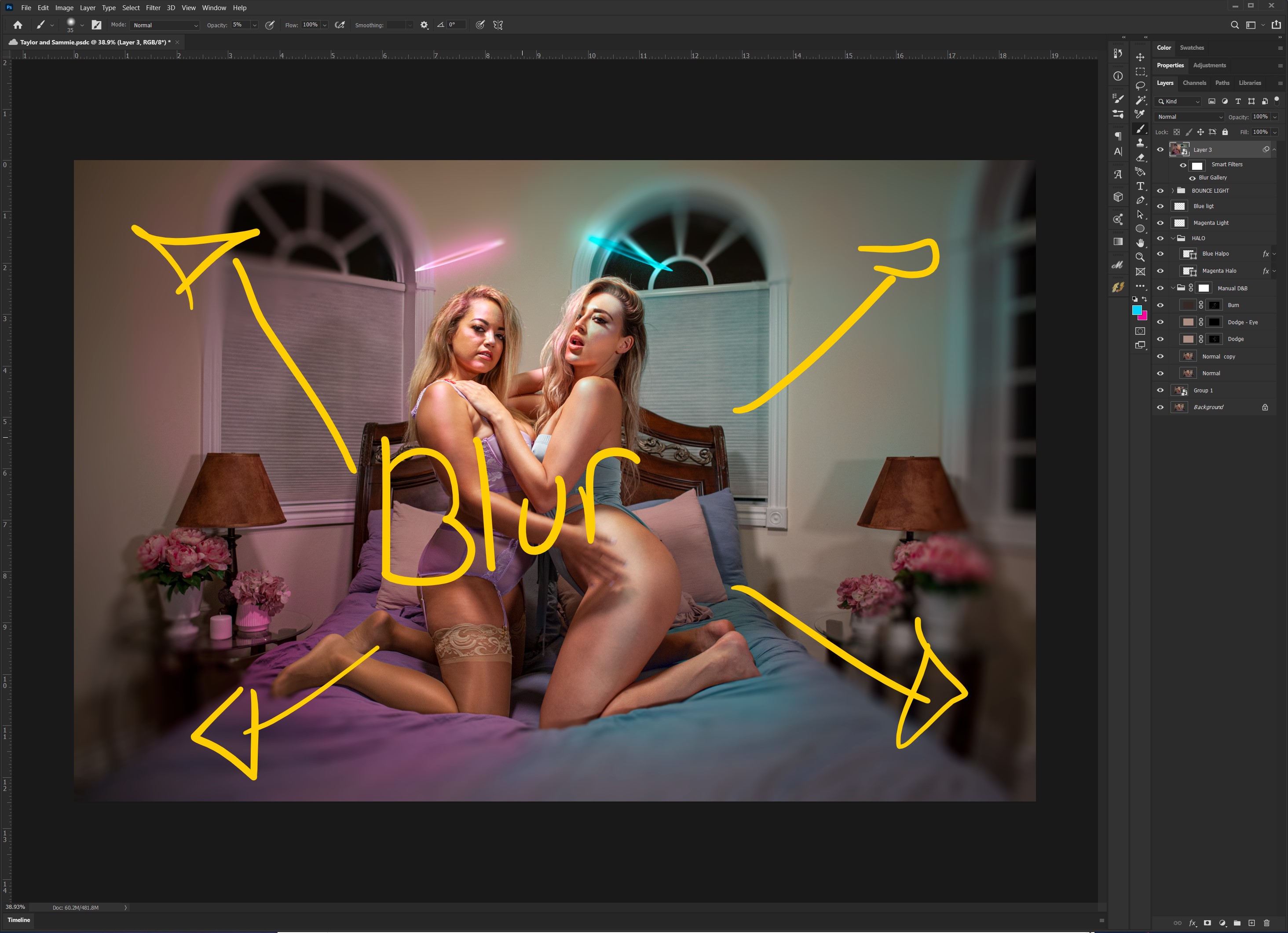Select the Pen tool
The width and height of the screenshot is (1288, 933).
(1140, 201)
